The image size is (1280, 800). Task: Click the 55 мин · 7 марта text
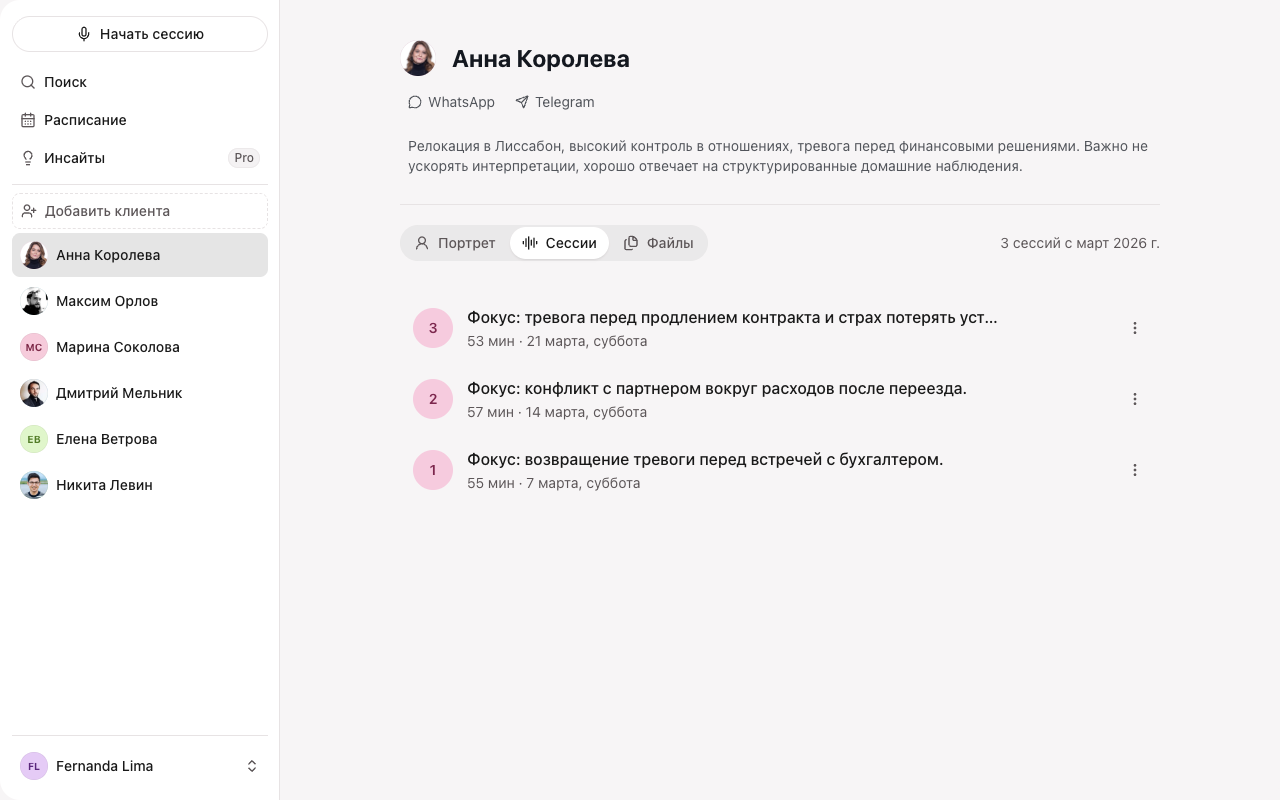coord(553,483)
